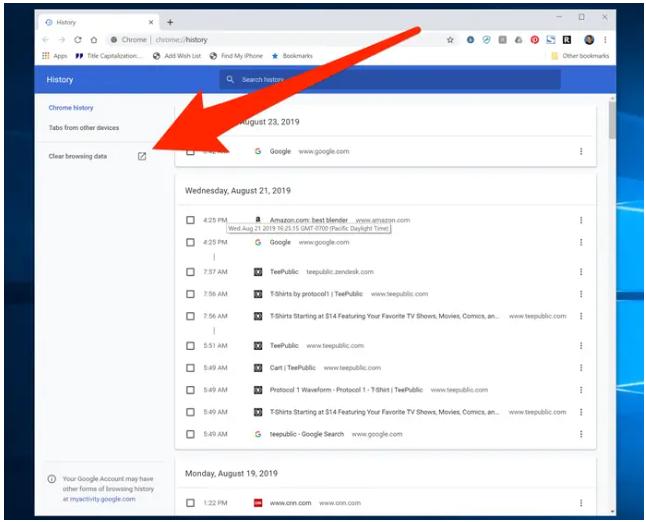Click the history page vertical scrollbar
The height and width of the screenshot is (522, 646).
(x=612, y=119)
